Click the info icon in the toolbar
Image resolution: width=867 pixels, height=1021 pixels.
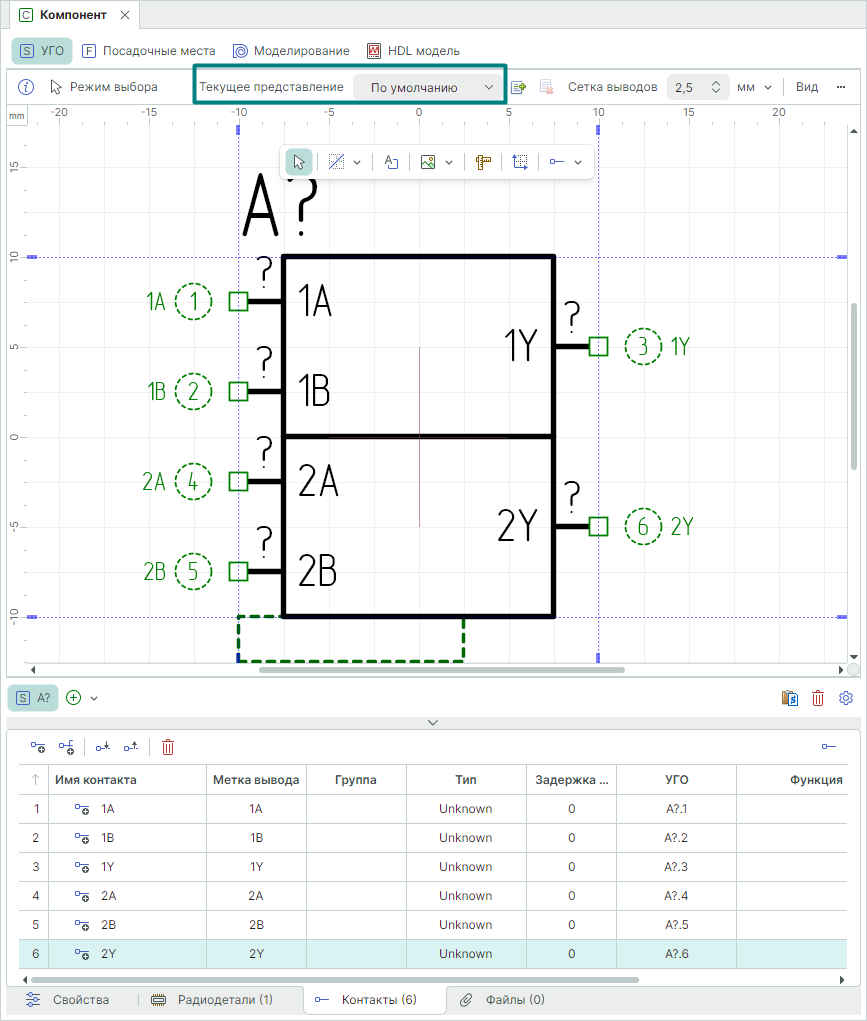pyautogui.click(x=27, y=87)
